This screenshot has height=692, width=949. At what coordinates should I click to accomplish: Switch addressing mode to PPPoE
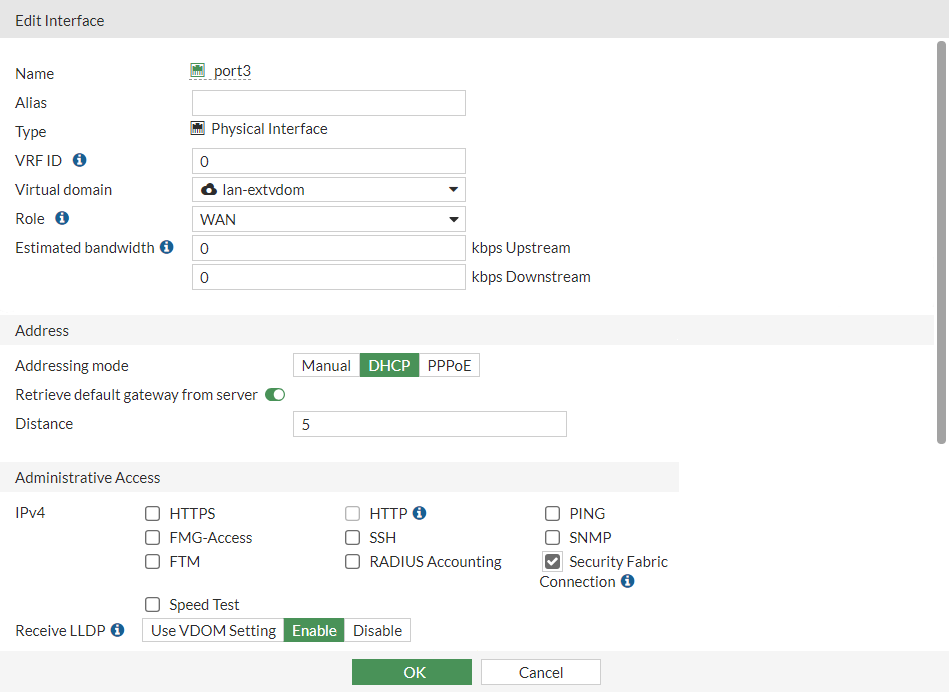[449, 365]
